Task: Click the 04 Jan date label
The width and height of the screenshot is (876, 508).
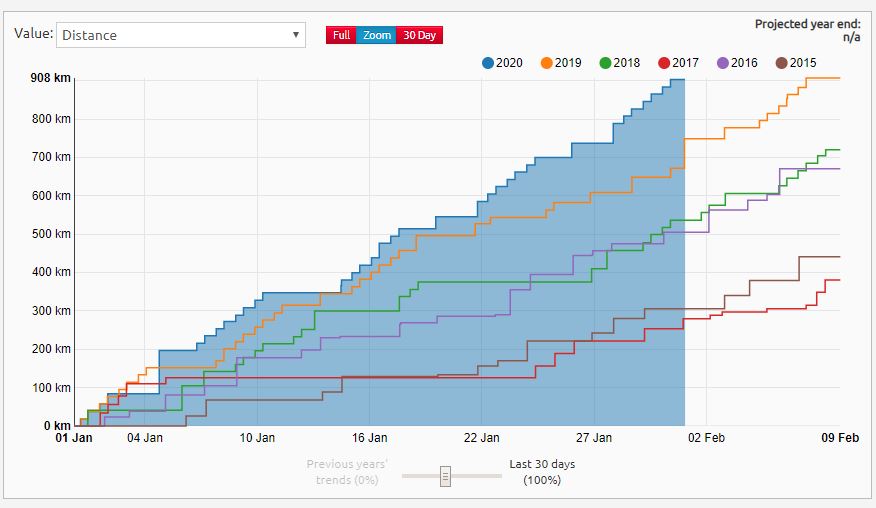Action: (145, 438)
